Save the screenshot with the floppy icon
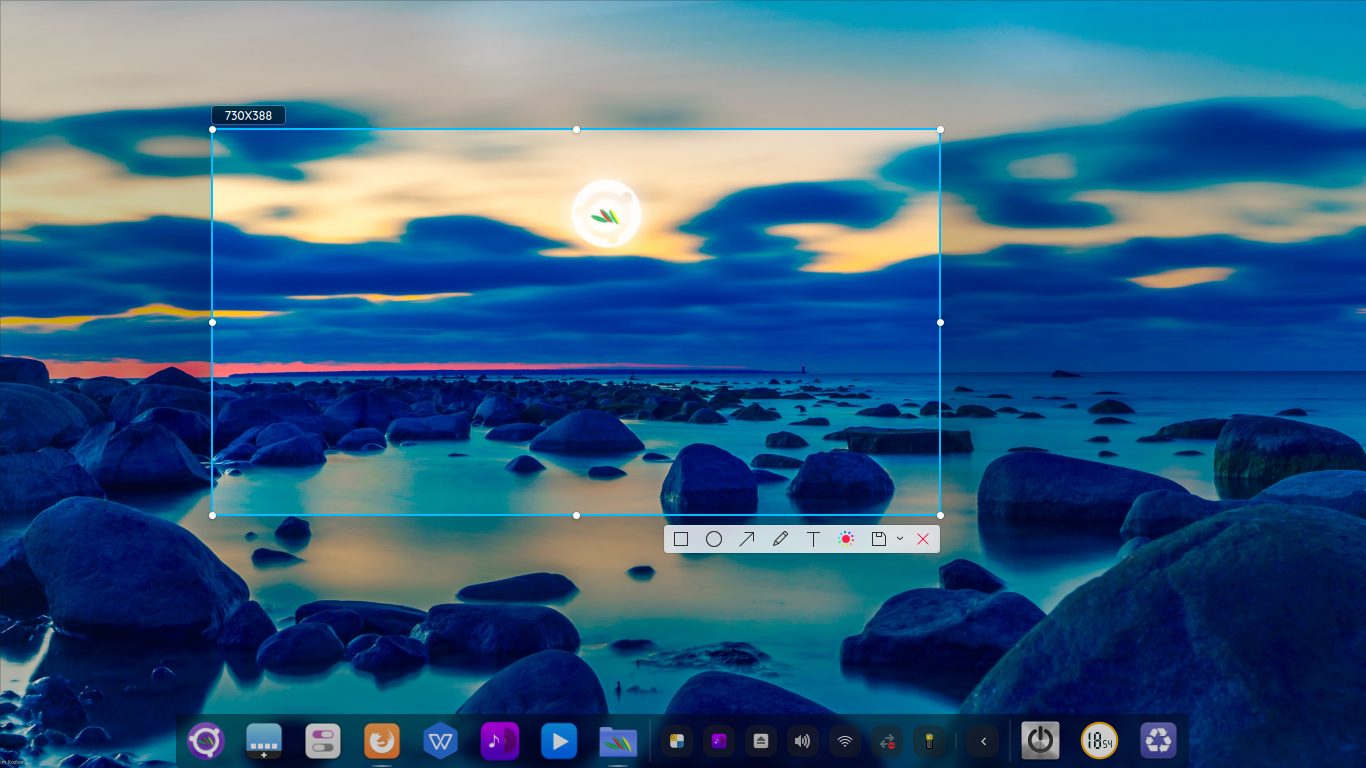 coord(879,539)
